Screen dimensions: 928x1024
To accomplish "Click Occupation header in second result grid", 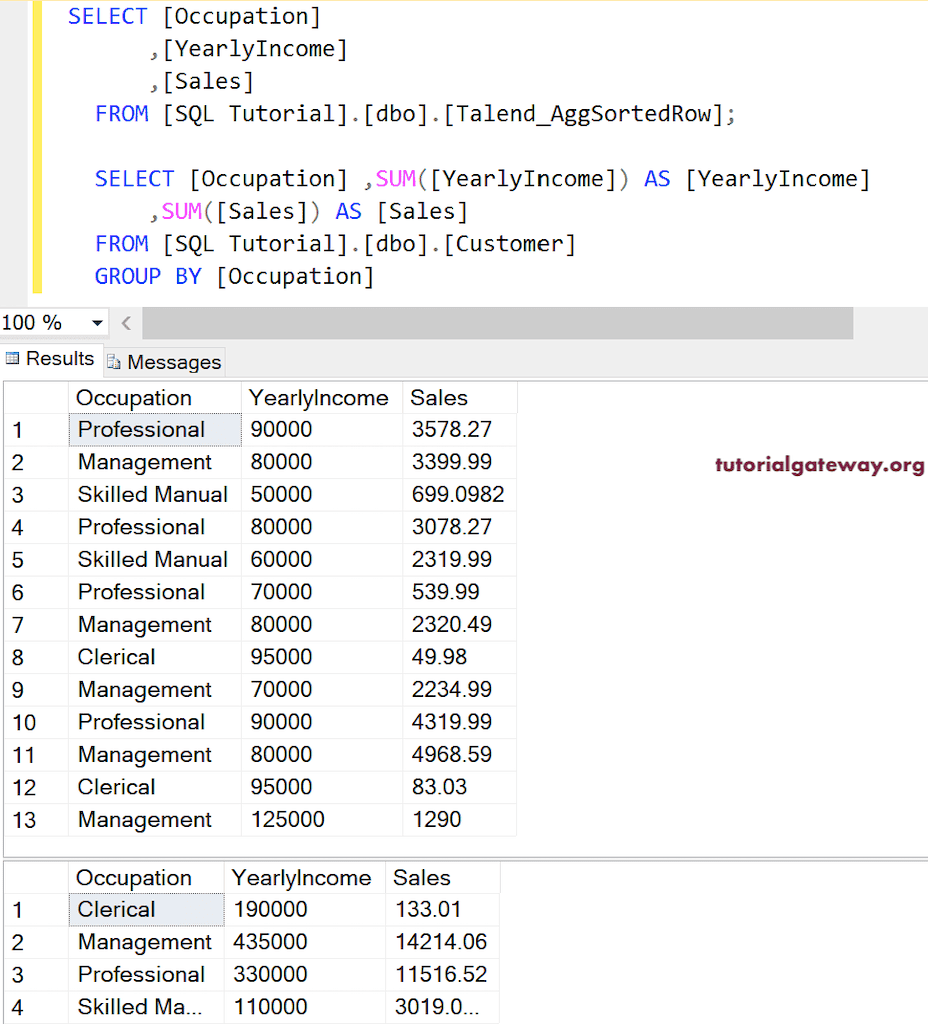I will coord(146,878).
